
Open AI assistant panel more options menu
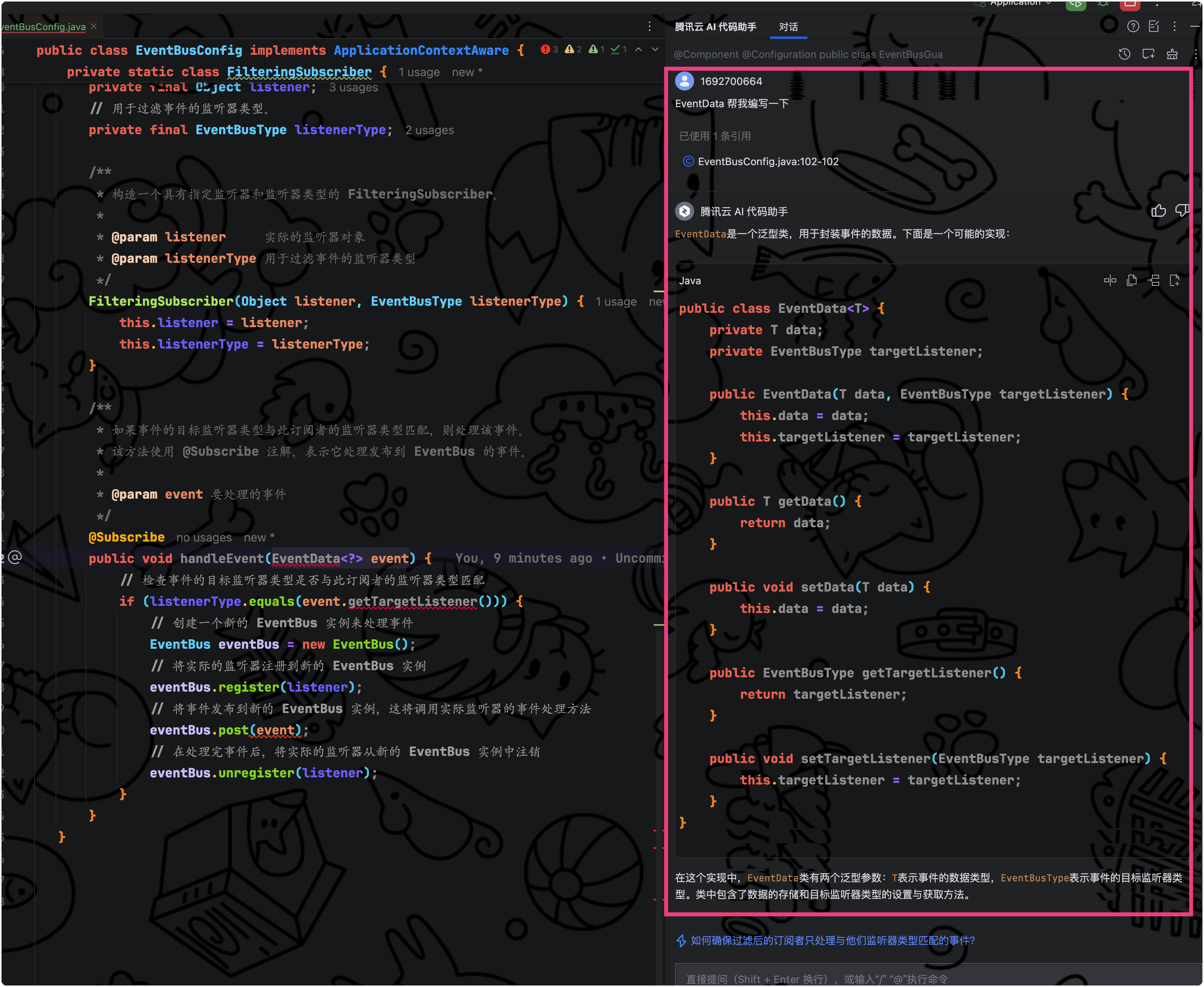coord(1175,26)
